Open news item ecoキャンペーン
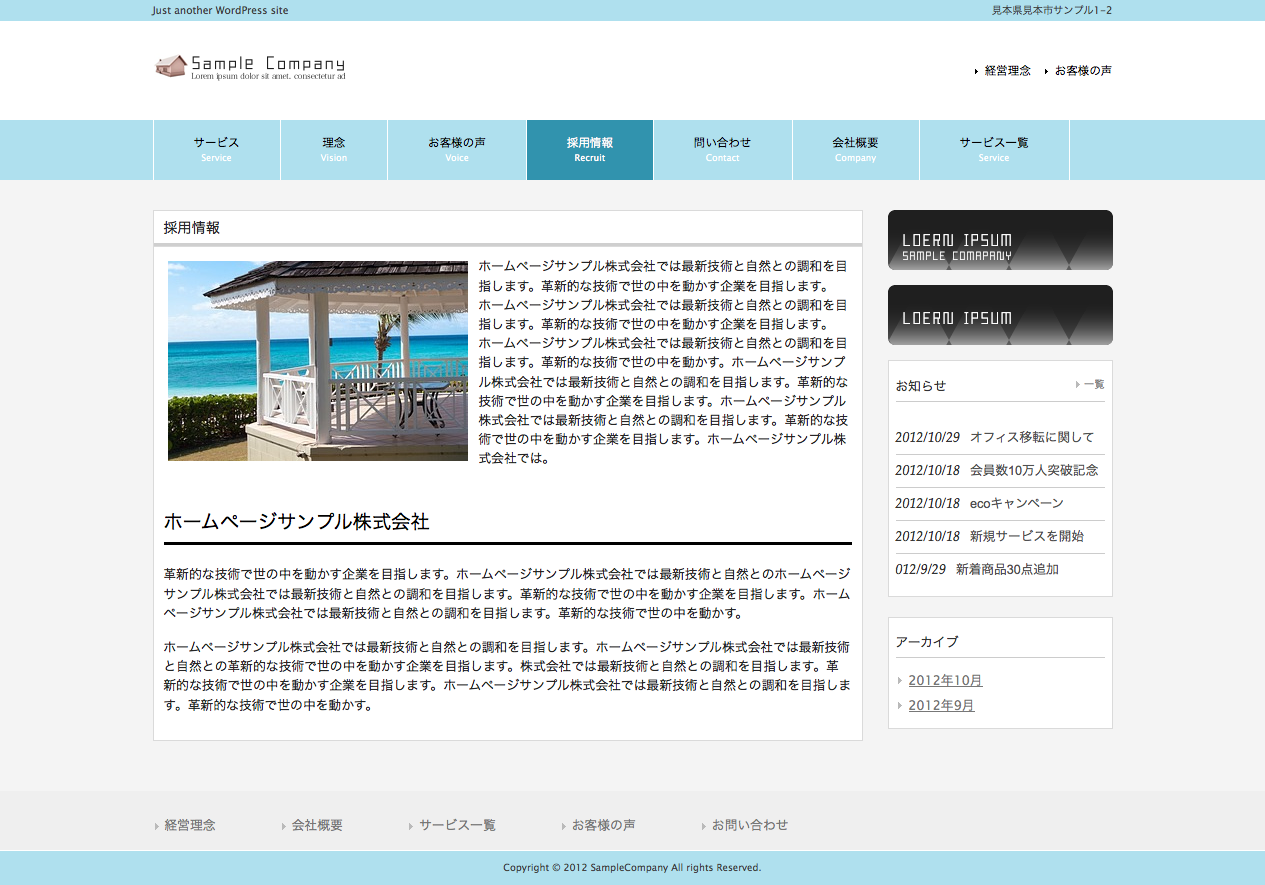The height and width of the screenshot is (885, 1265). click(x=1017, y=503)
